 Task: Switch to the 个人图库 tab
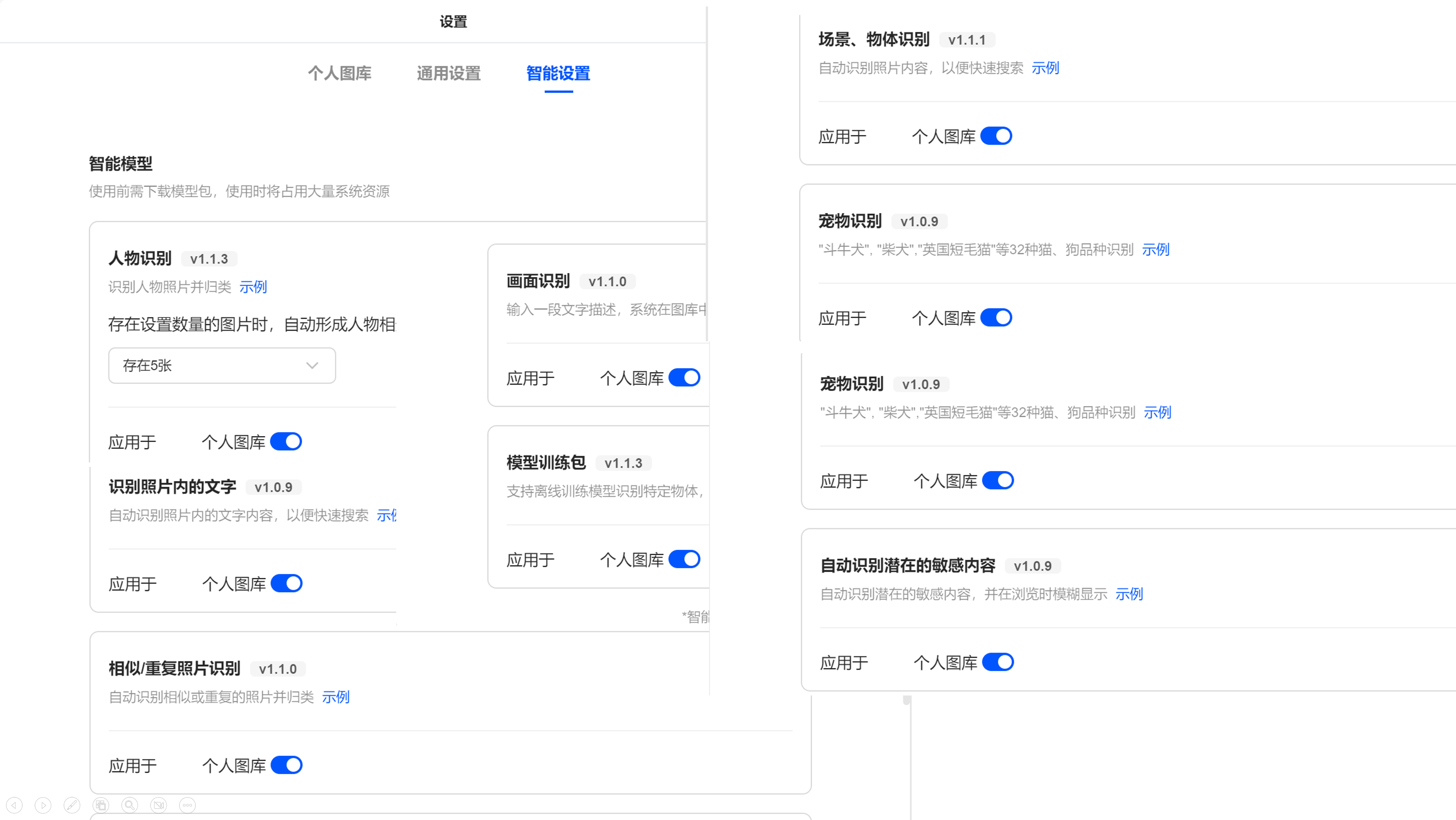click(340, 73)
